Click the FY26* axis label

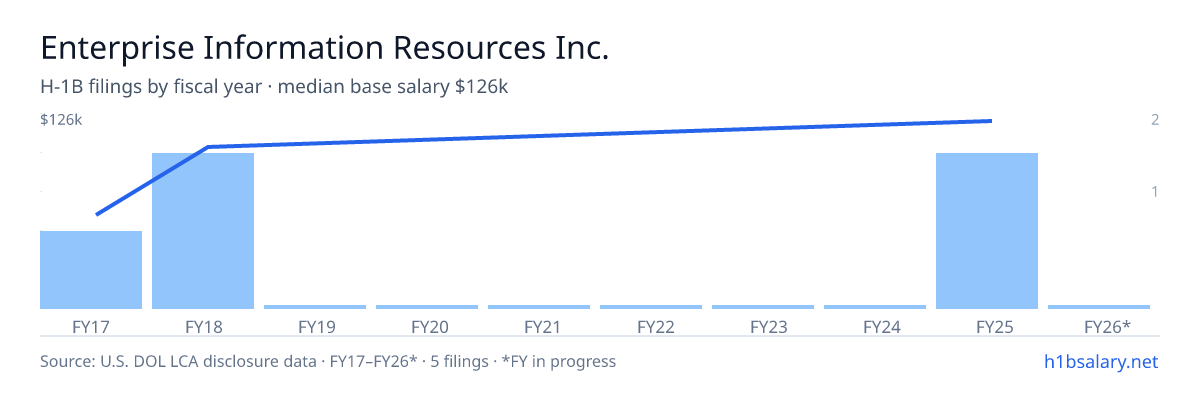point(1107,326)
